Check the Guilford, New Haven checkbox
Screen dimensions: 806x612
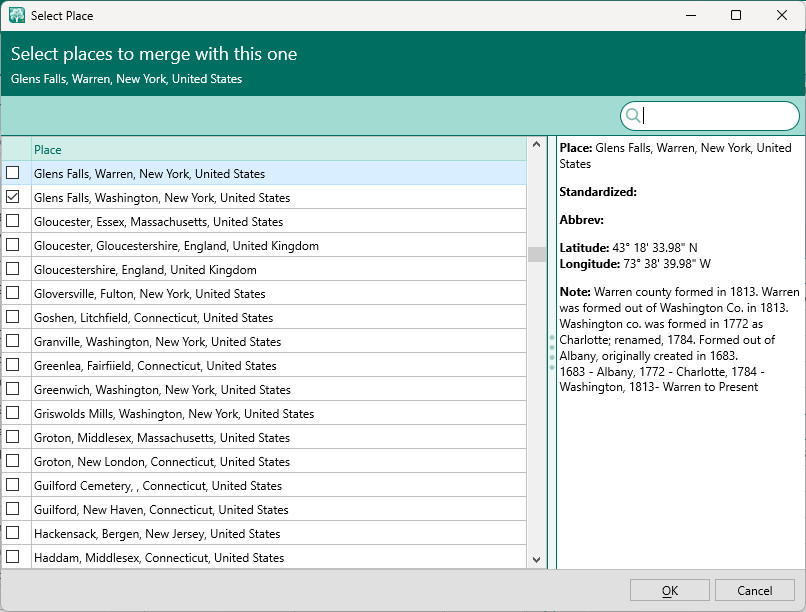(x=13, y=509)
